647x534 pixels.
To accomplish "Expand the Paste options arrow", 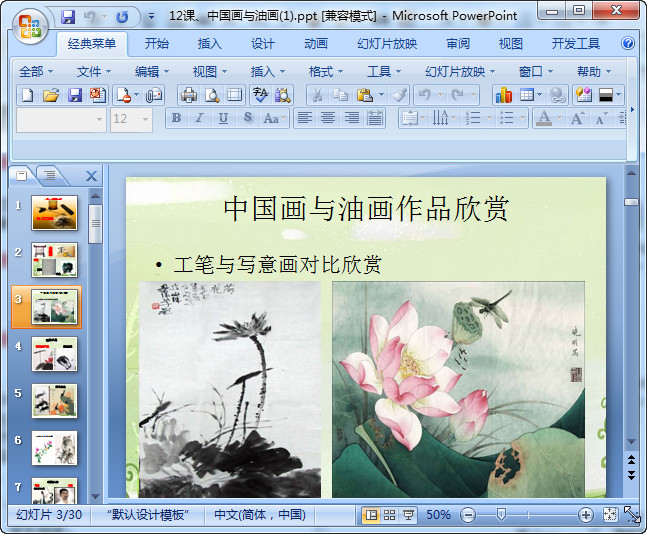I will pyautogui.click(x=381, y=95).
